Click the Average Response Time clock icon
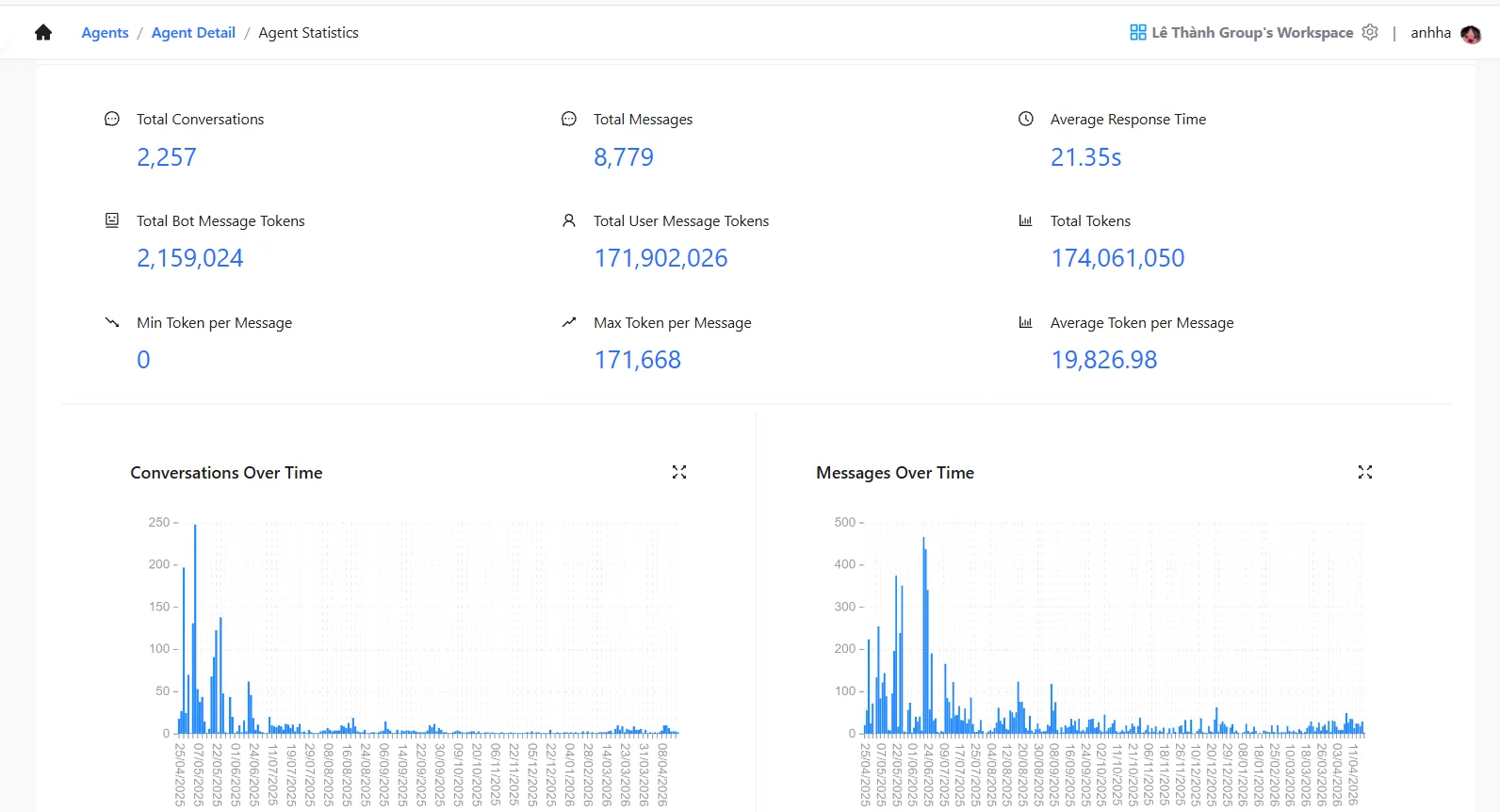The width and height of the screenshot is (1500, 812). click(x=1026, y=119)
